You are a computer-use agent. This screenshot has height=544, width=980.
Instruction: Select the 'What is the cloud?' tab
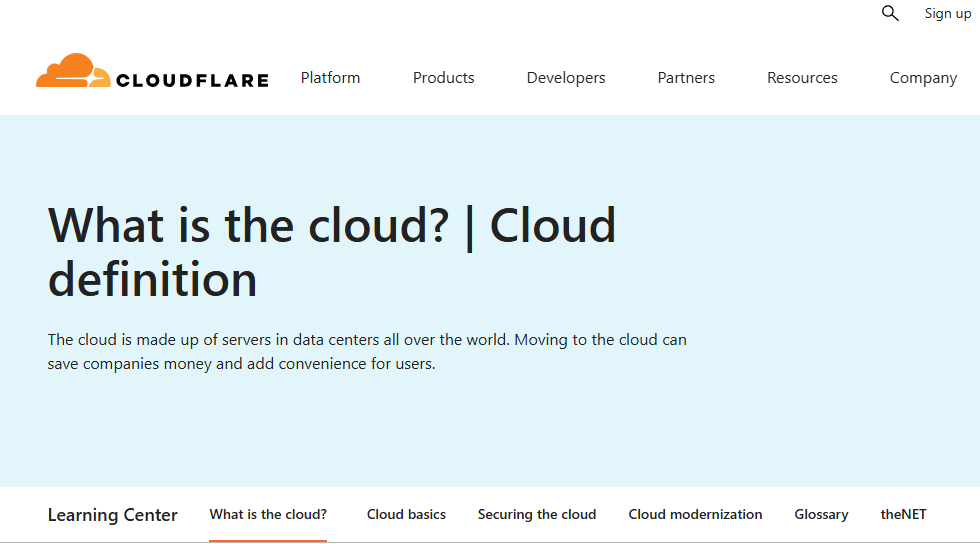(x=268, y=514)
